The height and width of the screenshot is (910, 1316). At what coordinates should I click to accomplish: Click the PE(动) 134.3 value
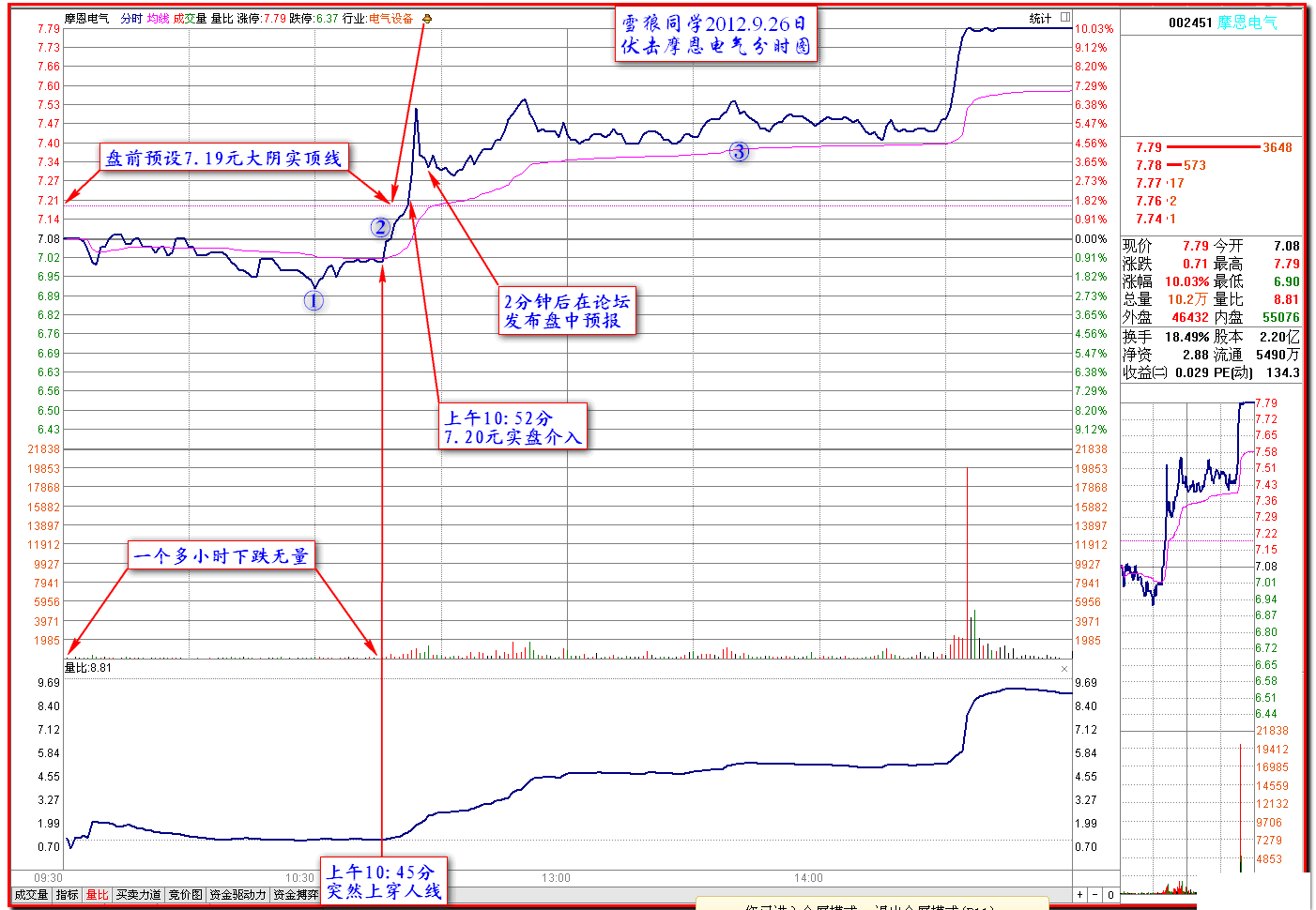click(x=1283, y=372)
